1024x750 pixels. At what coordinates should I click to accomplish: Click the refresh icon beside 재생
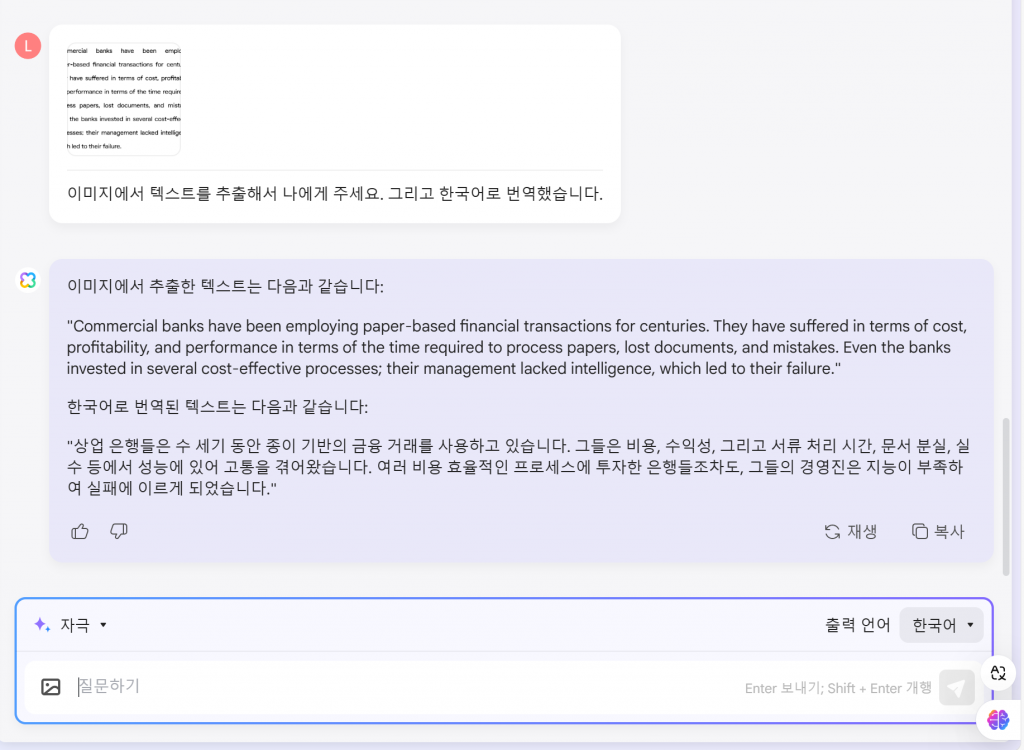click(x=831, y=531)
